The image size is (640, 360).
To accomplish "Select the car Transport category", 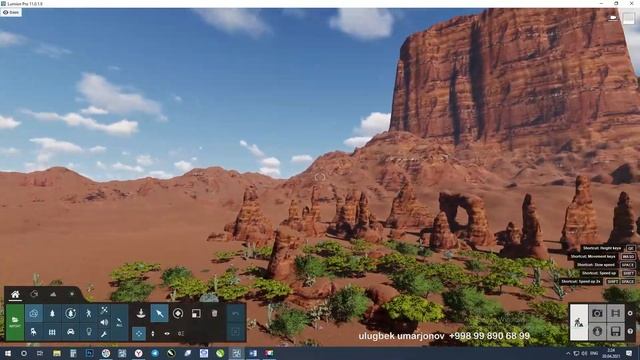I will pos(71,332).
